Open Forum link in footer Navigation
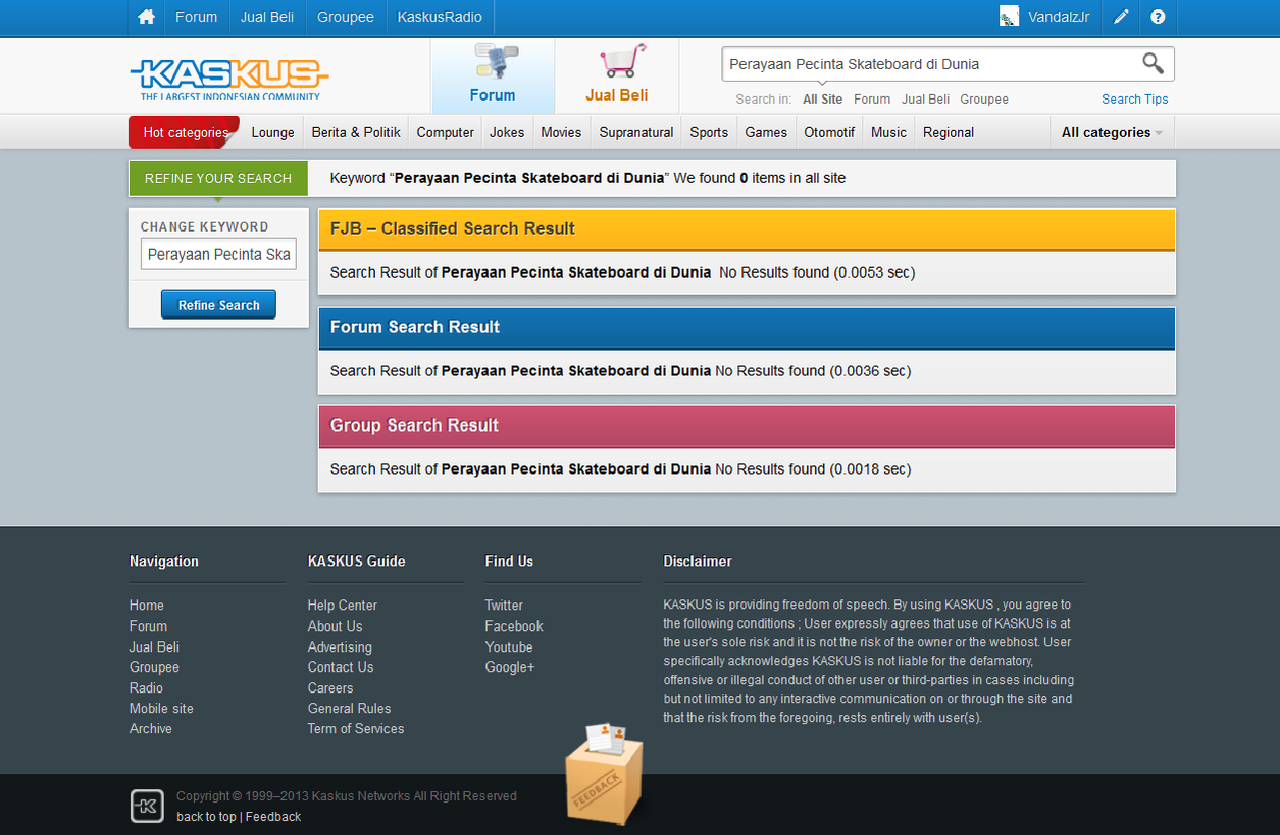Screen dimensions: 1280x835 pyautogui.click(x=148, y=626)
